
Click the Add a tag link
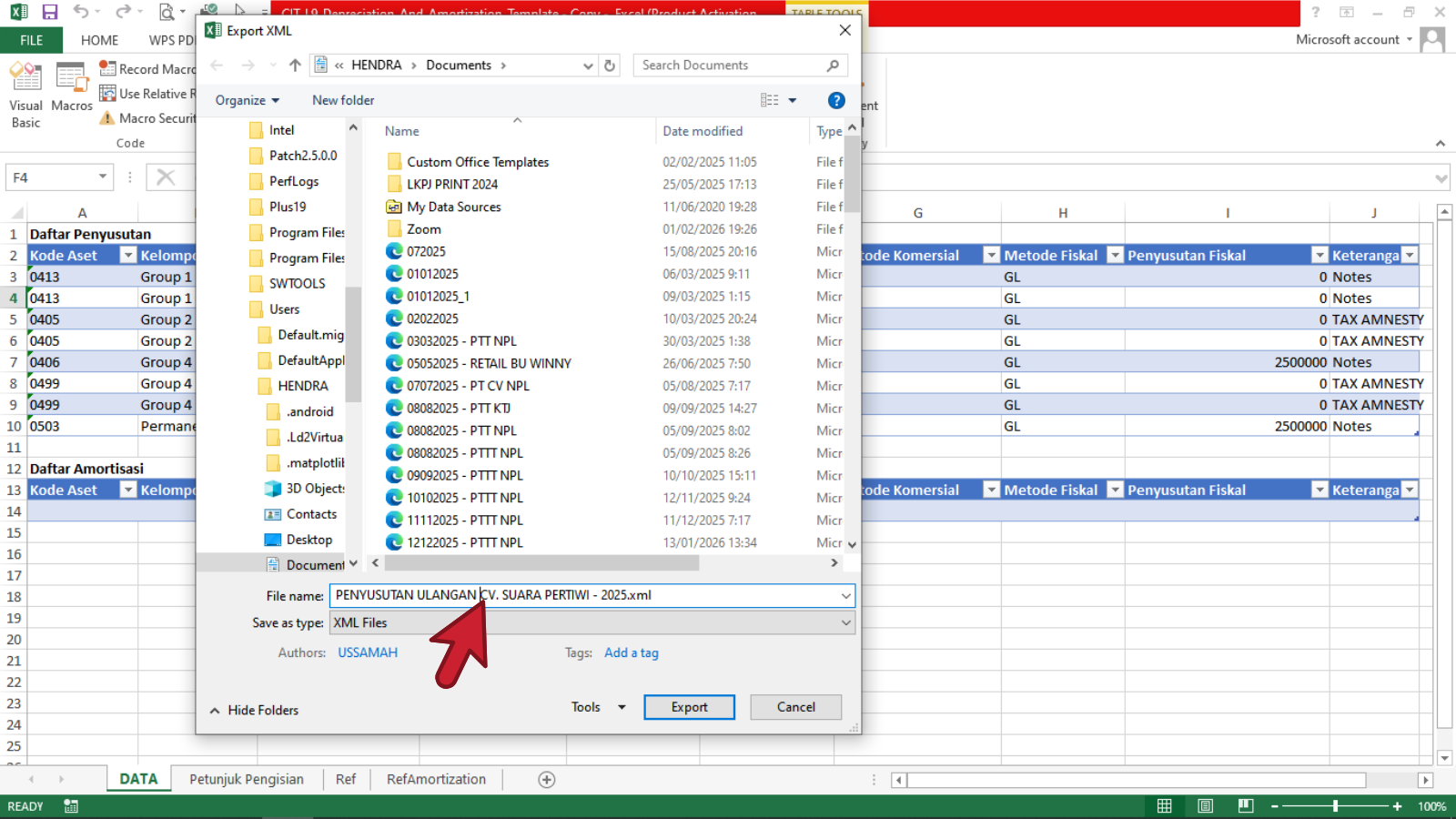(631, 652)
